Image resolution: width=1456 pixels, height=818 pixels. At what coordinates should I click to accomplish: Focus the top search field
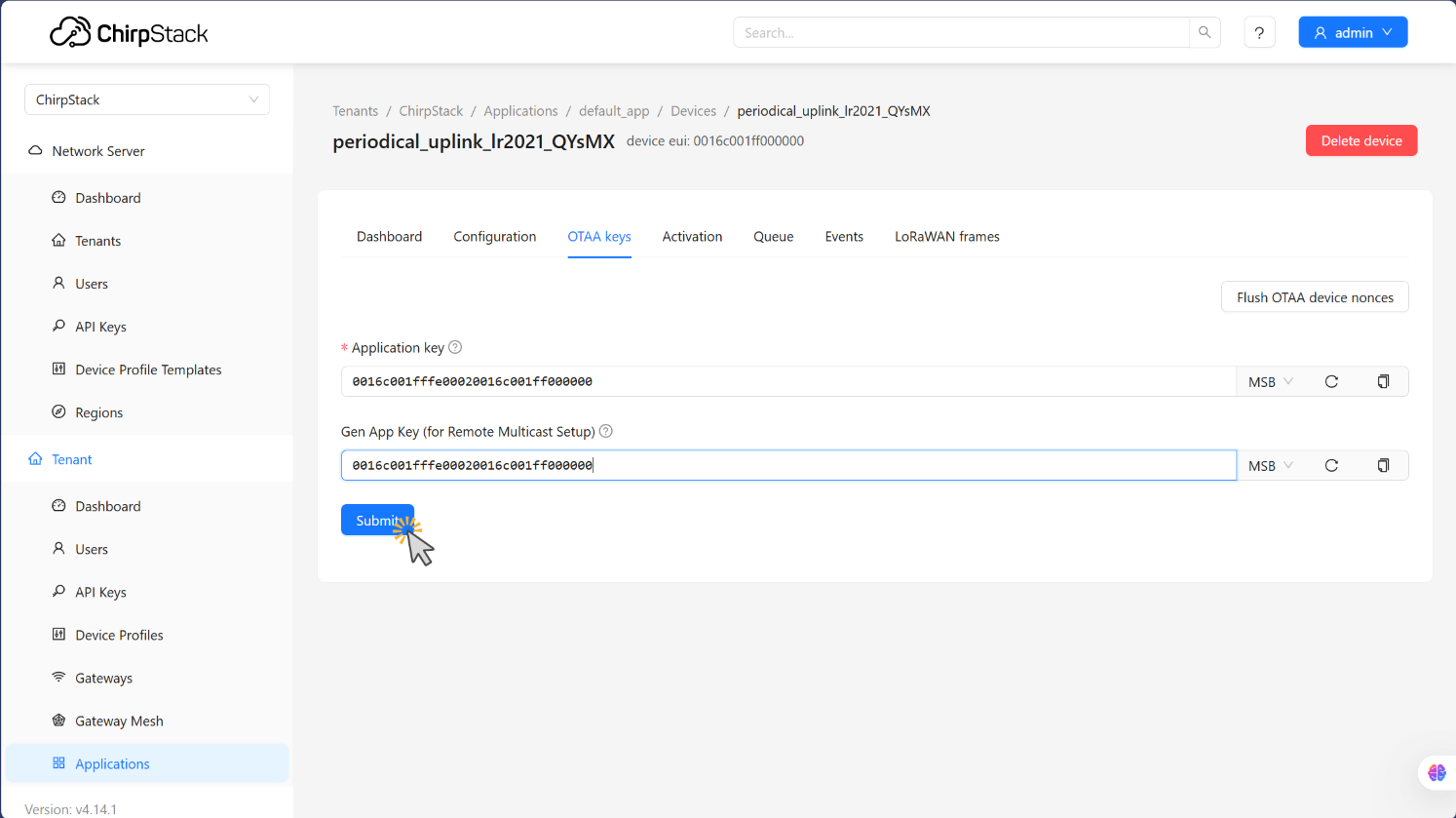click(961, 32)
